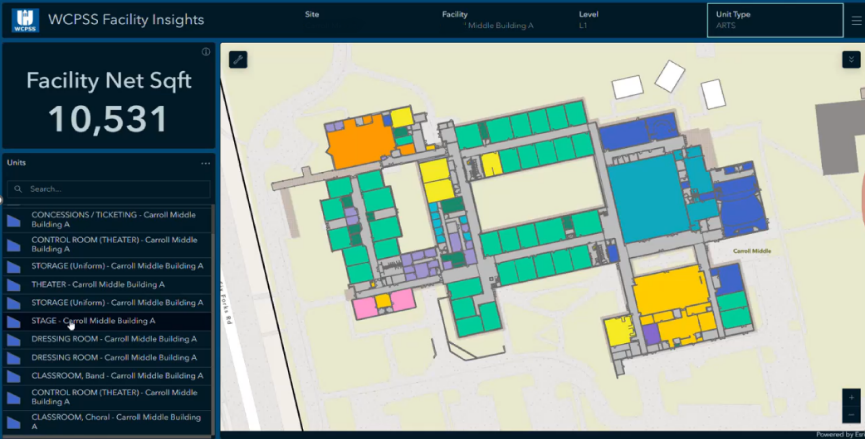
Task: Select DRESSING ROOM row just above CLASSROOM, Band
Action: click(107, 357)
